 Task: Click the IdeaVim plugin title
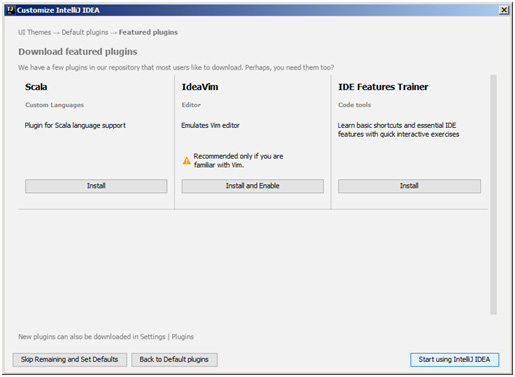200,87
